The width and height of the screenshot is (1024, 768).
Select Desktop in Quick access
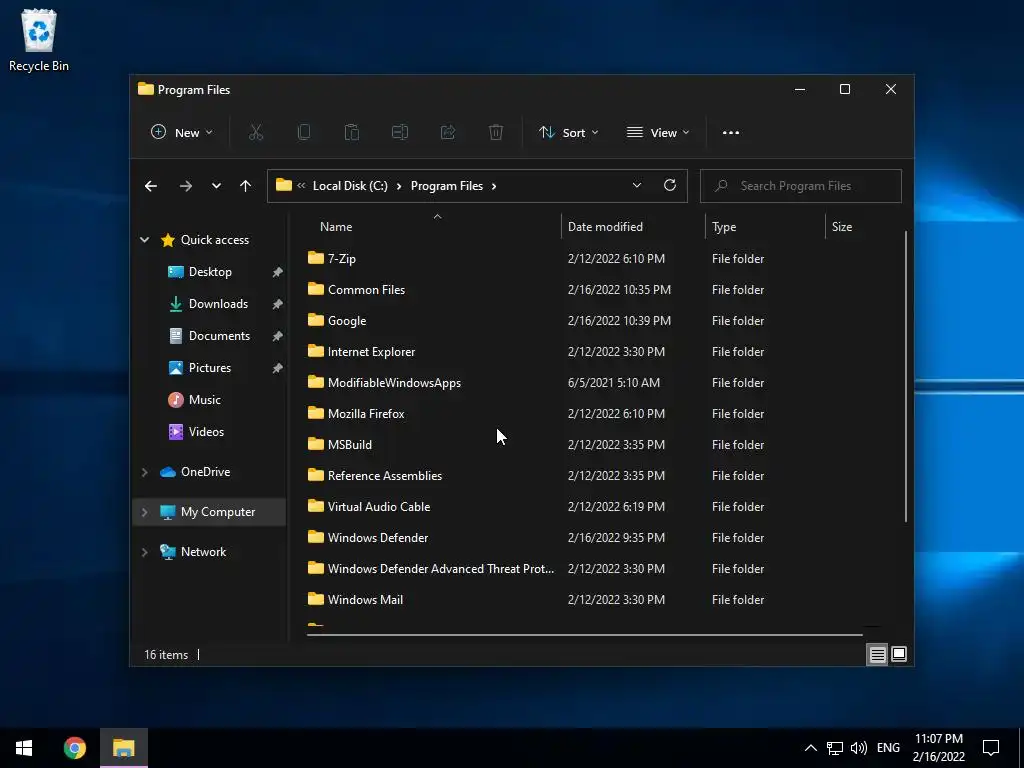point(210,272)
